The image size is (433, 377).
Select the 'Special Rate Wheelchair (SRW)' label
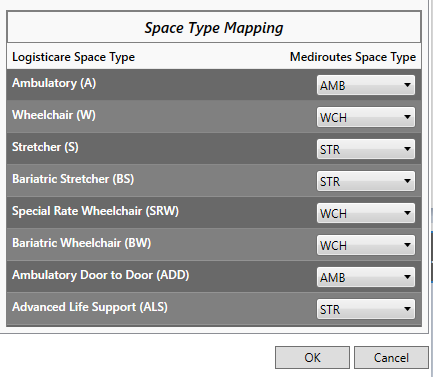[95, 211]
